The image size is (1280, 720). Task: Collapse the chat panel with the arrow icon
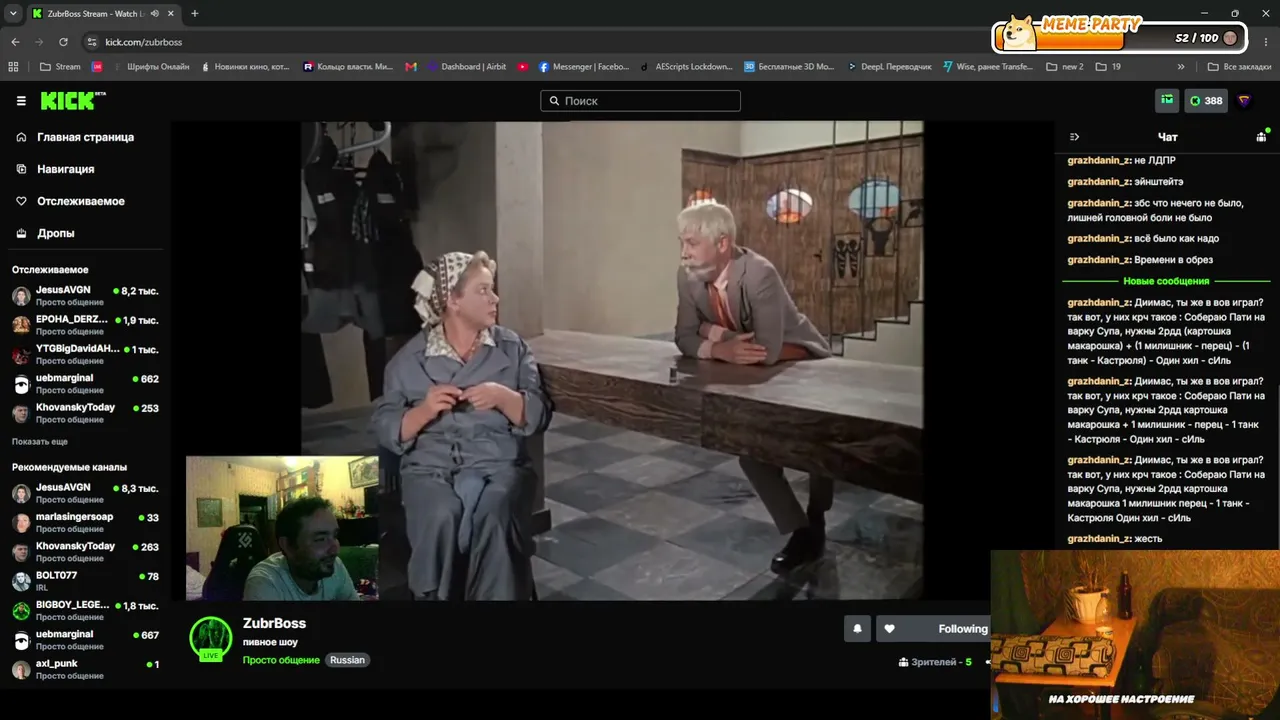[1074, 137]
